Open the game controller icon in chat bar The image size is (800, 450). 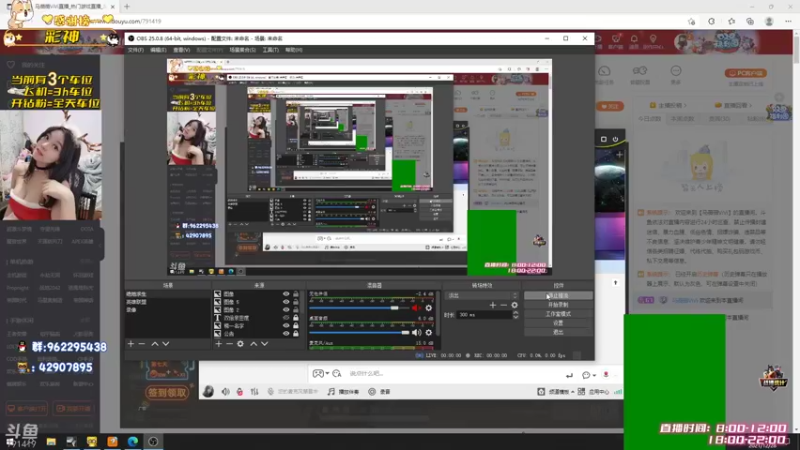click(x=318, y=373)
